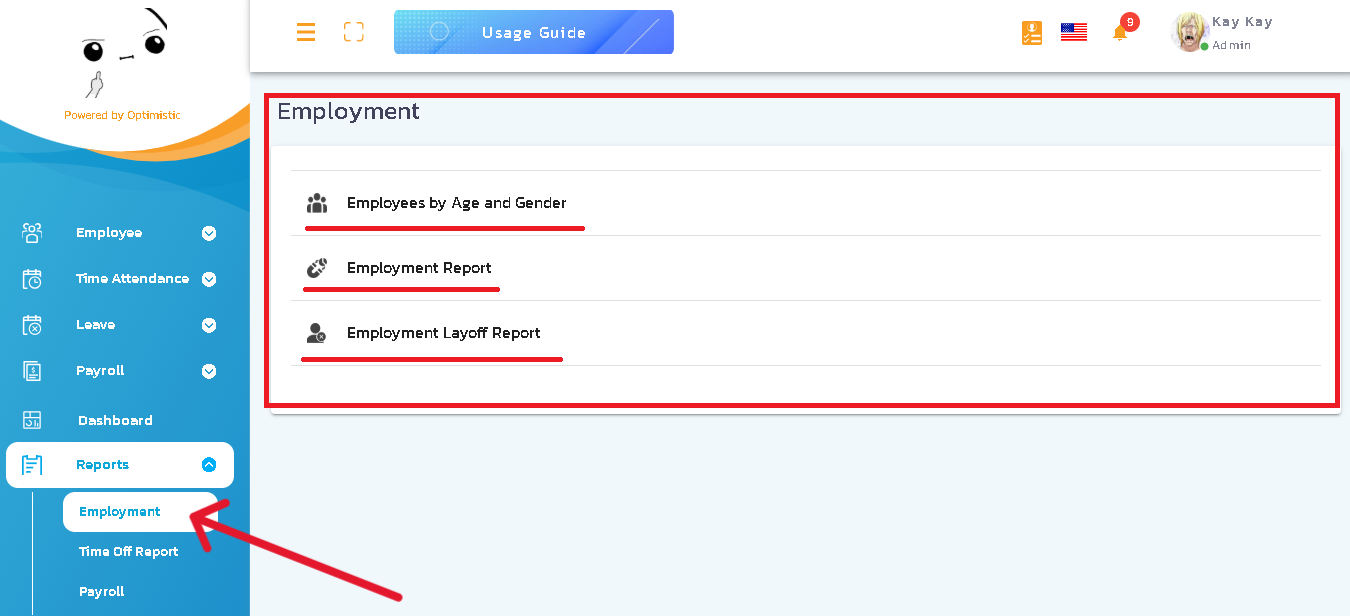
Task: Switch to the Time Off Report section
Action: coord(128,551)
